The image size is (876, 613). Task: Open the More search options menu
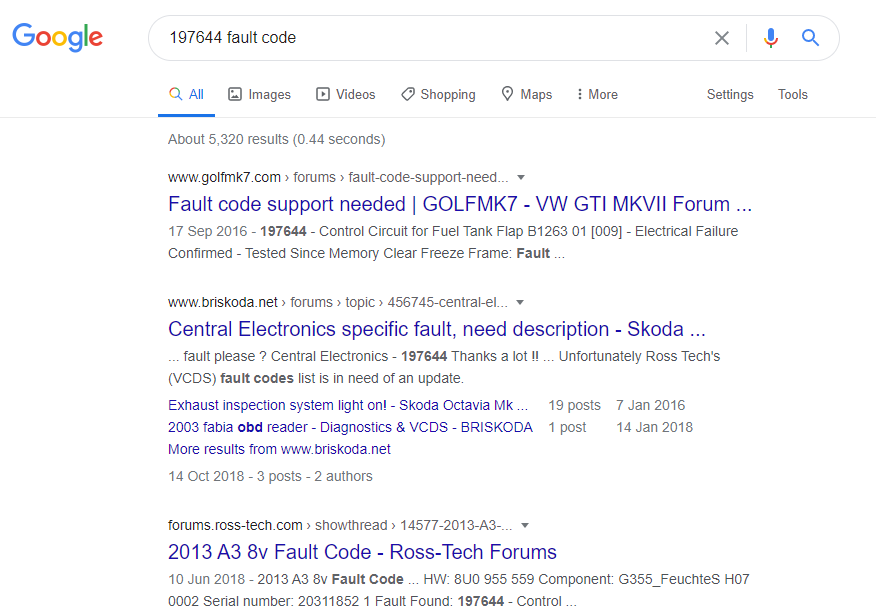[x=597, y=94]
